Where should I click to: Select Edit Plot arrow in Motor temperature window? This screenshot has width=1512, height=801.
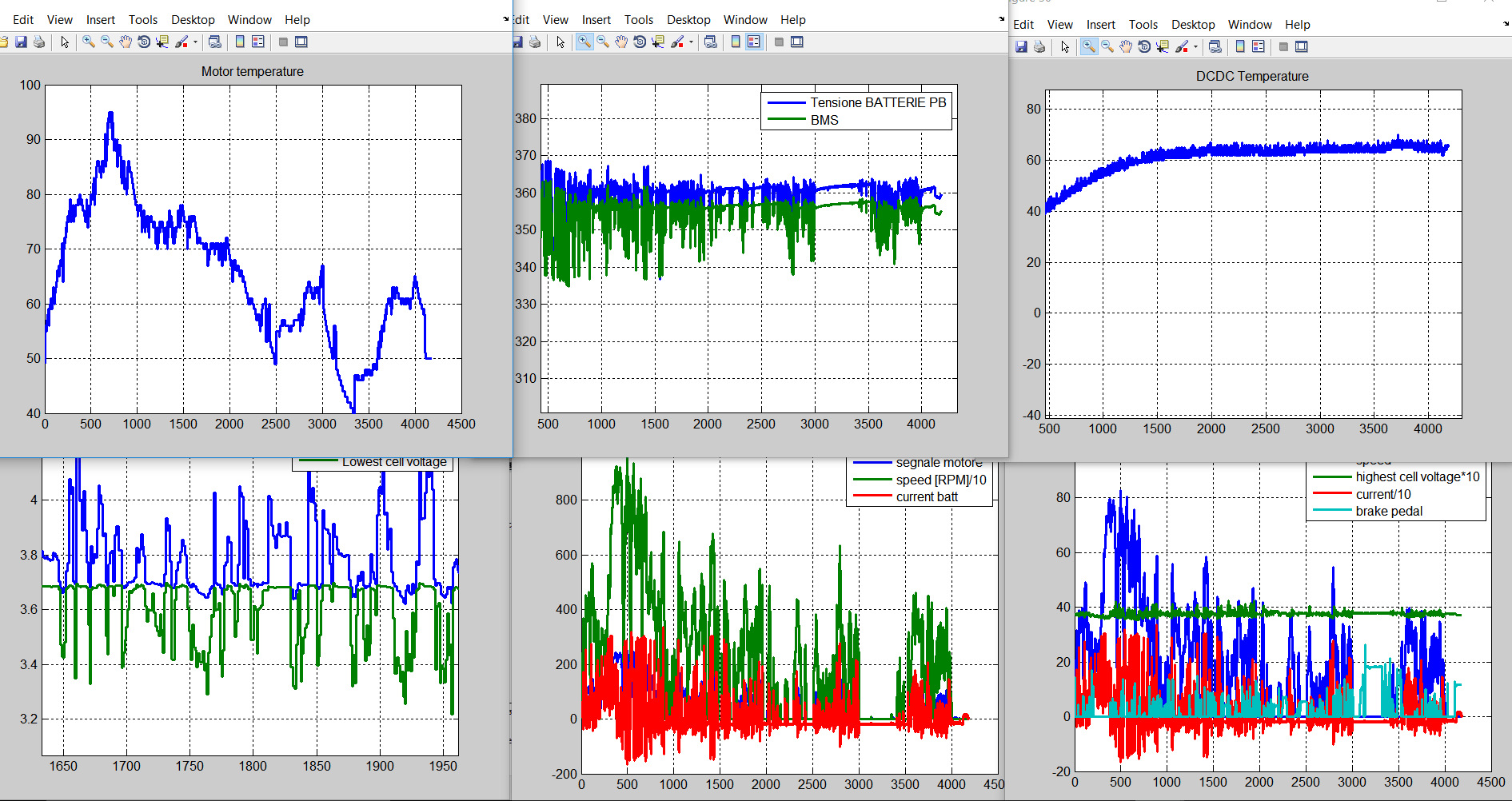[65, 42]
